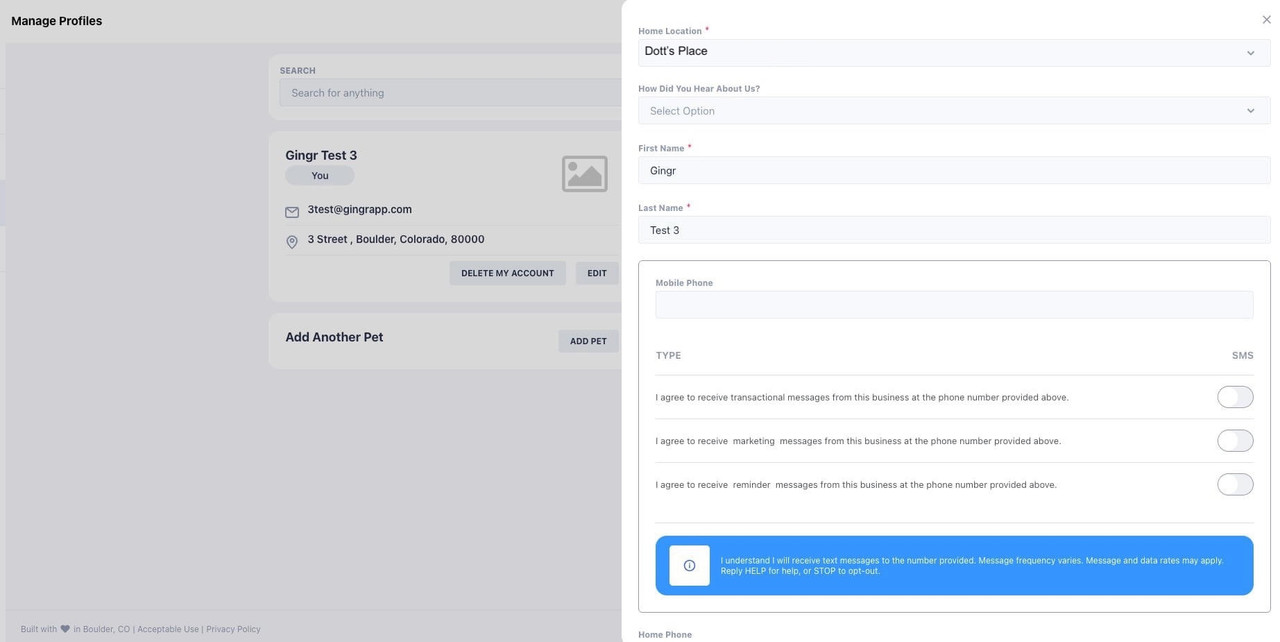Enable marketing messages SMS toggle
Screen dimensions: 1280x642
pos(1235,441)
